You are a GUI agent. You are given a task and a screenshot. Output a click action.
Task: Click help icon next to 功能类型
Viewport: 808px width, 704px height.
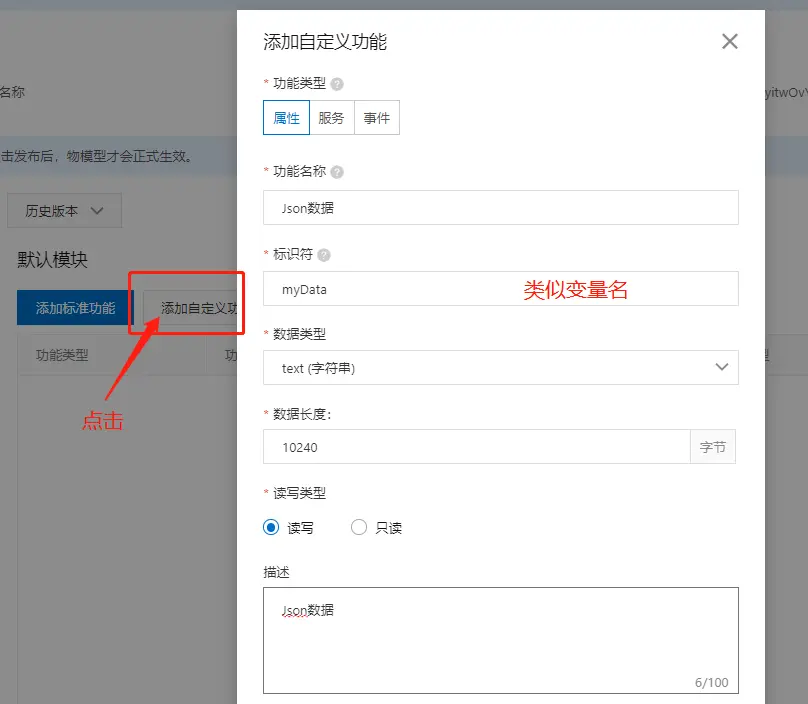tap(337, 84)
